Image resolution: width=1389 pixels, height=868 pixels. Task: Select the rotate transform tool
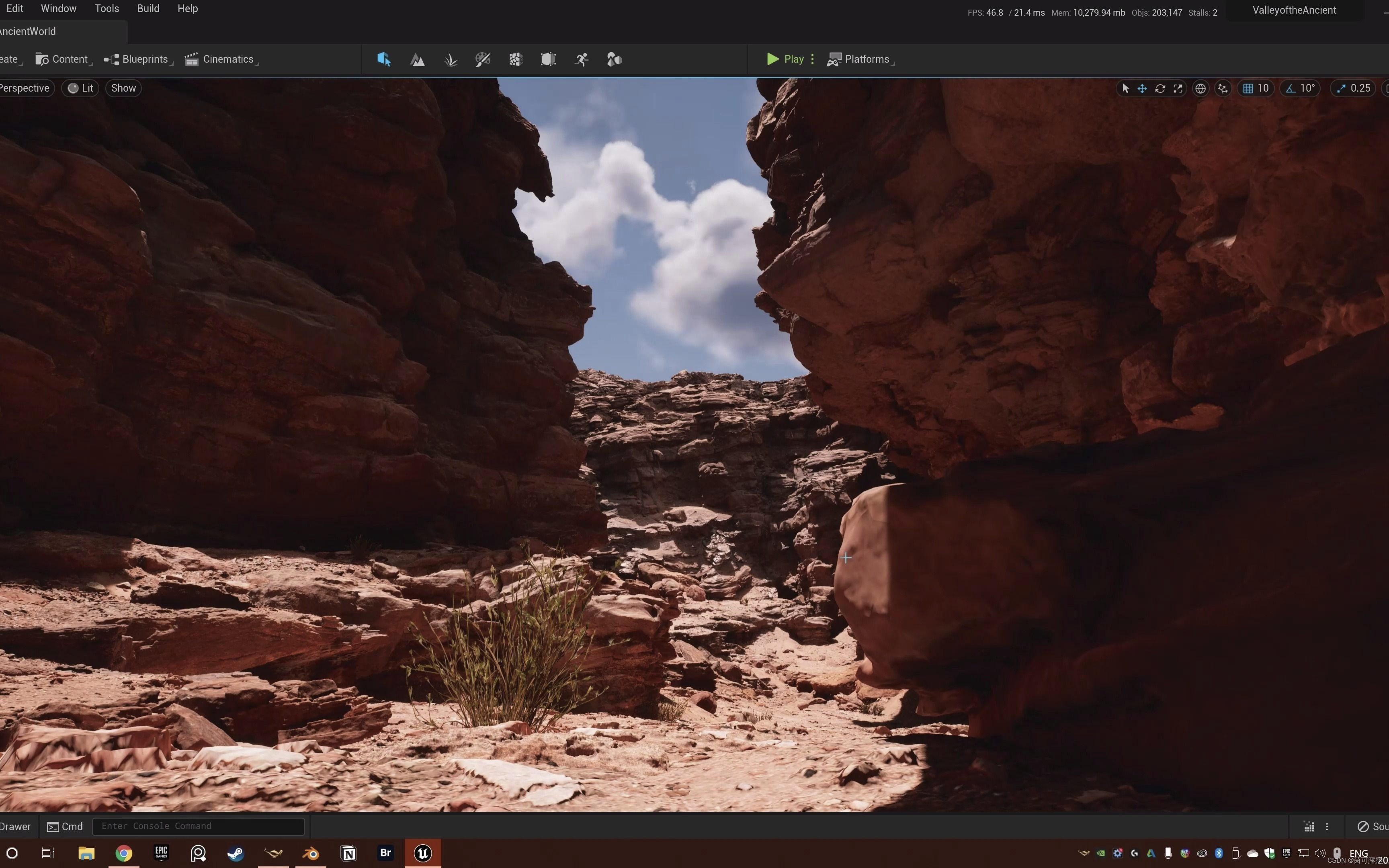click(x=1160, y=88)
